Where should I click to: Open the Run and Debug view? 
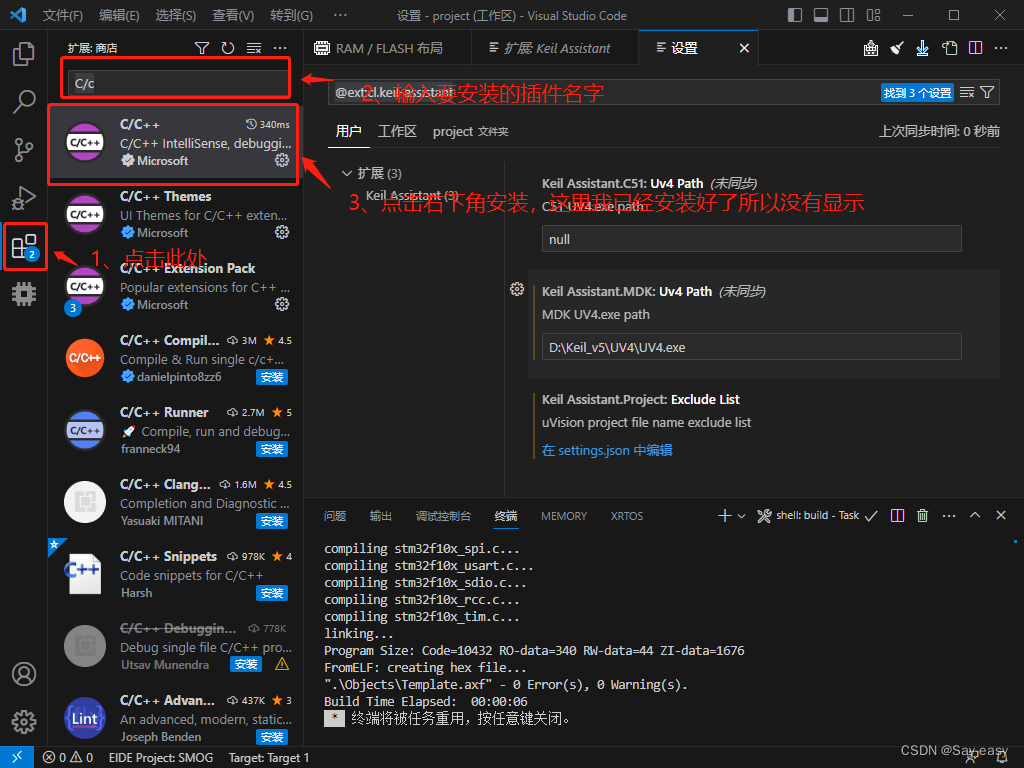click(24, 198)
